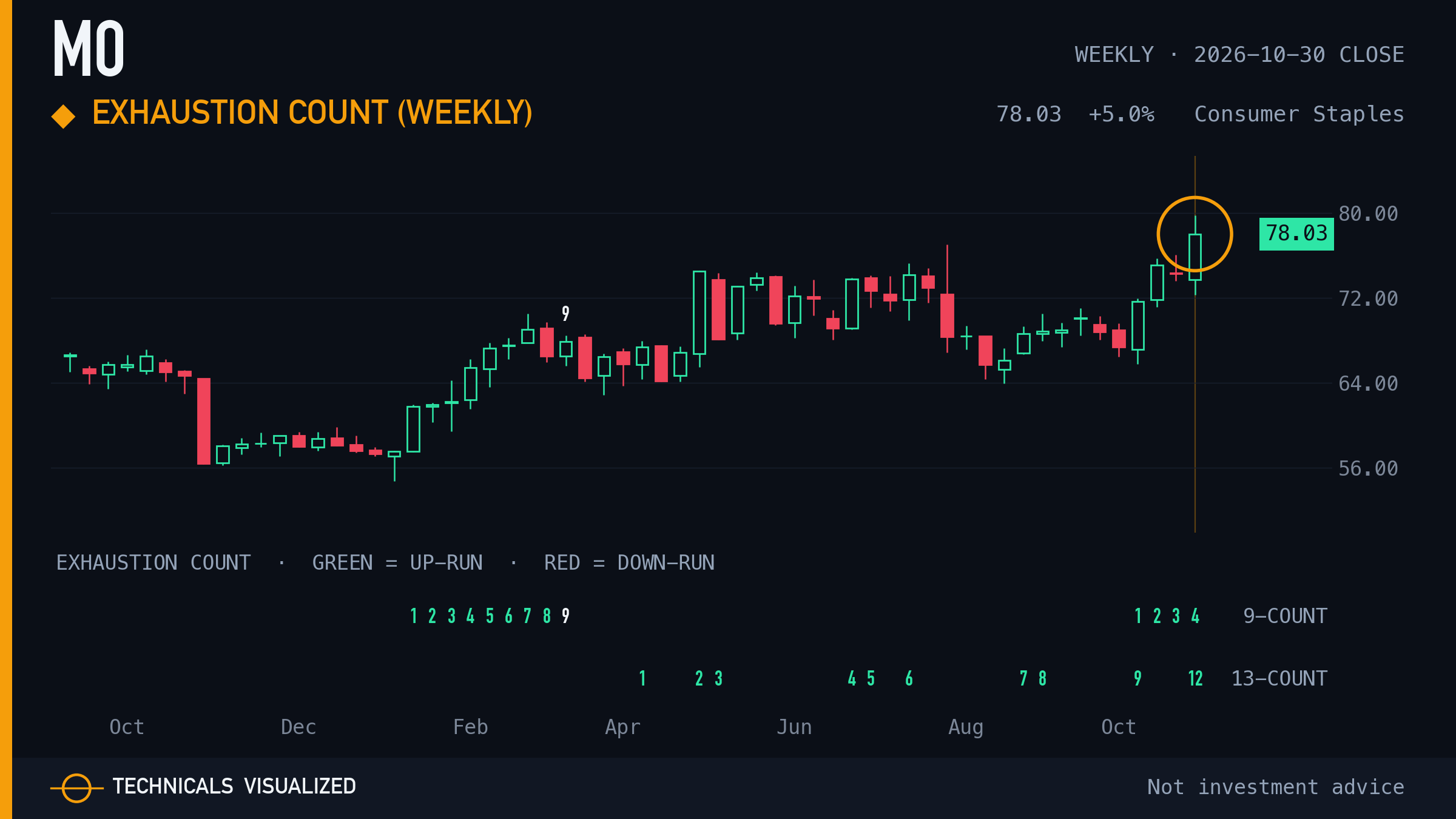
Task: Click the RED = DOWN-RUN legend text
Action: [629, 563]
